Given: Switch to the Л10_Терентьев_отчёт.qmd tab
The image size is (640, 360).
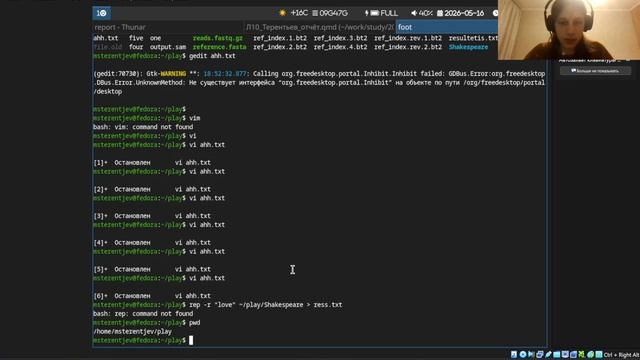Looking at the screenshot, I should [319, 27].
